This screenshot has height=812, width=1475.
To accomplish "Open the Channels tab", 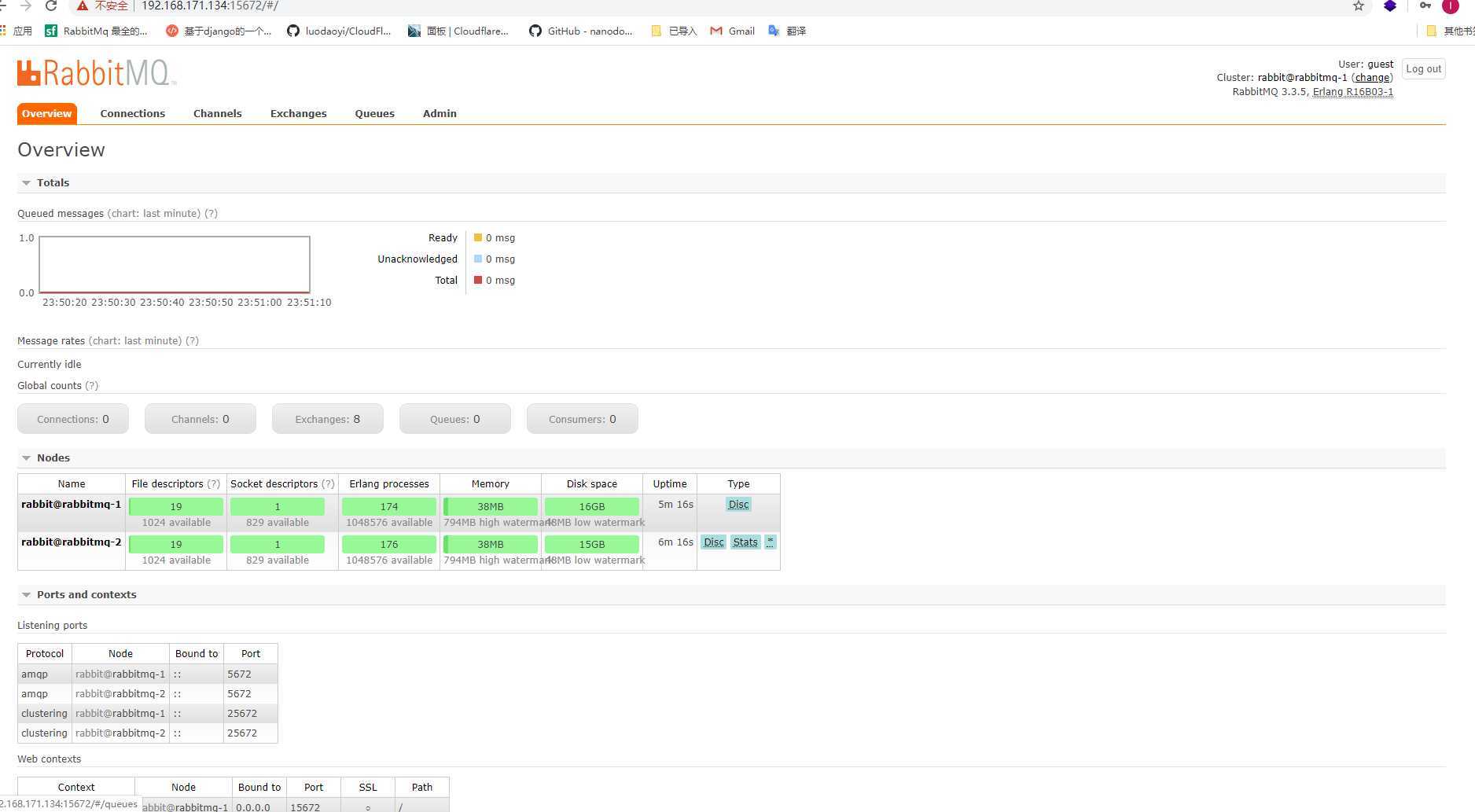I will point(218,113).
